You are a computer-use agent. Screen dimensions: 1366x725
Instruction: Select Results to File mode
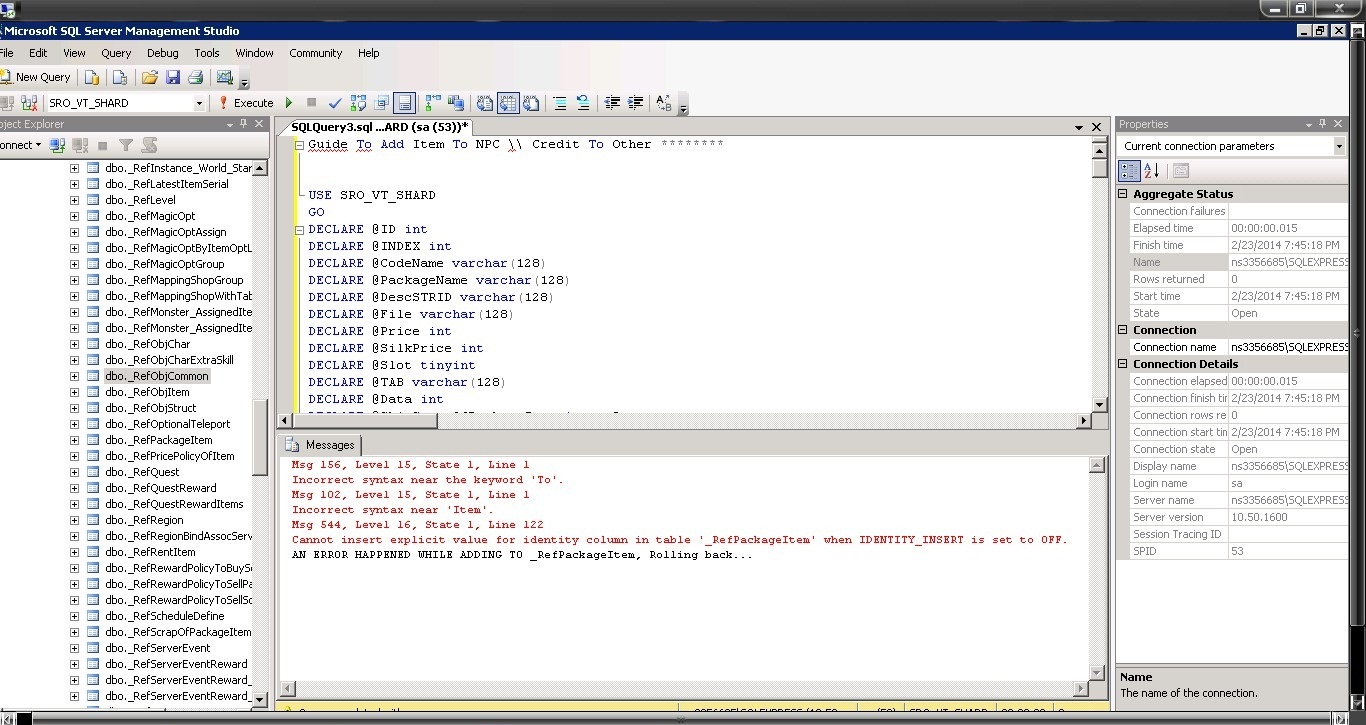tap(531, 103)
